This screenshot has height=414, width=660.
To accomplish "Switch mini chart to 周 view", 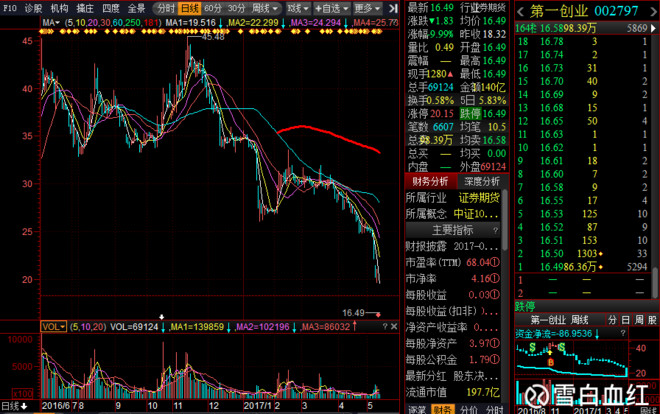I will pyautogui.click(x=639, y=320).
